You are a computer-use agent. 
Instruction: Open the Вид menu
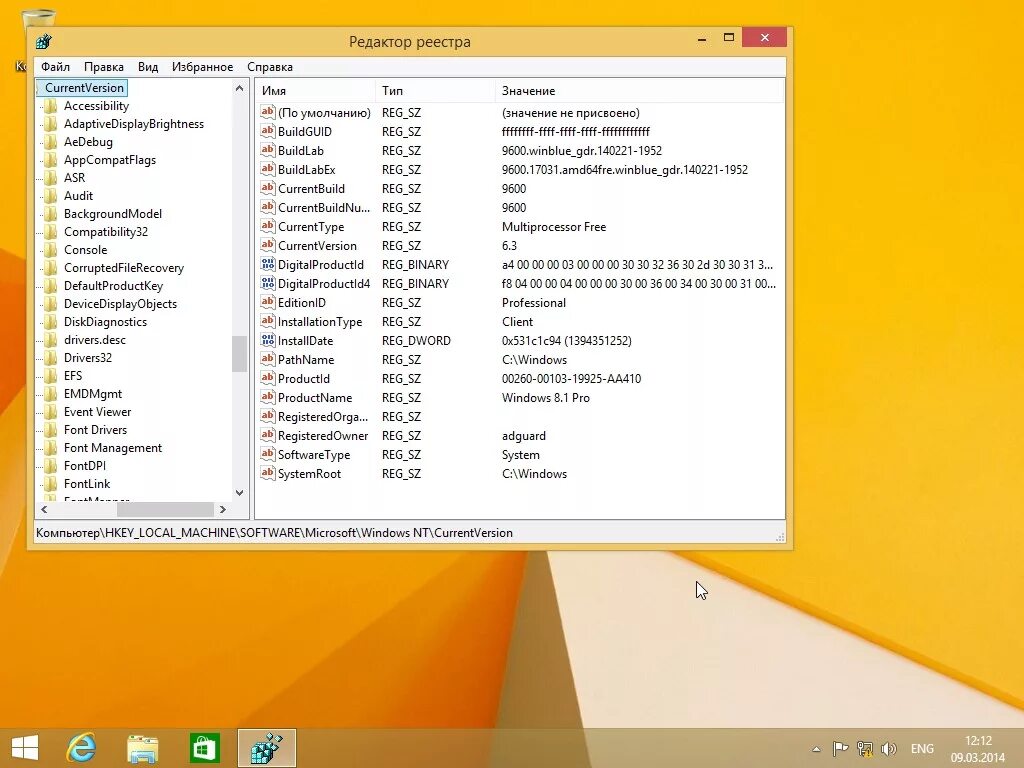(x=148, y=67)
